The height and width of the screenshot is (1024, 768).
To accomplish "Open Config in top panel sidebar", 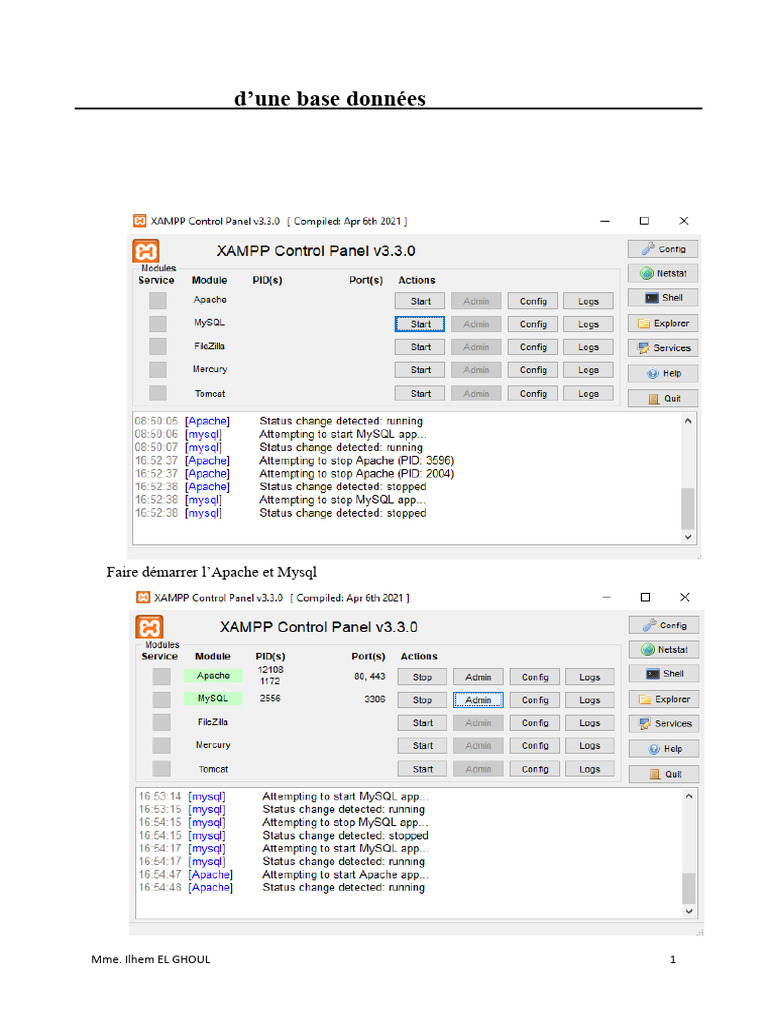I will tap(663, 249).
